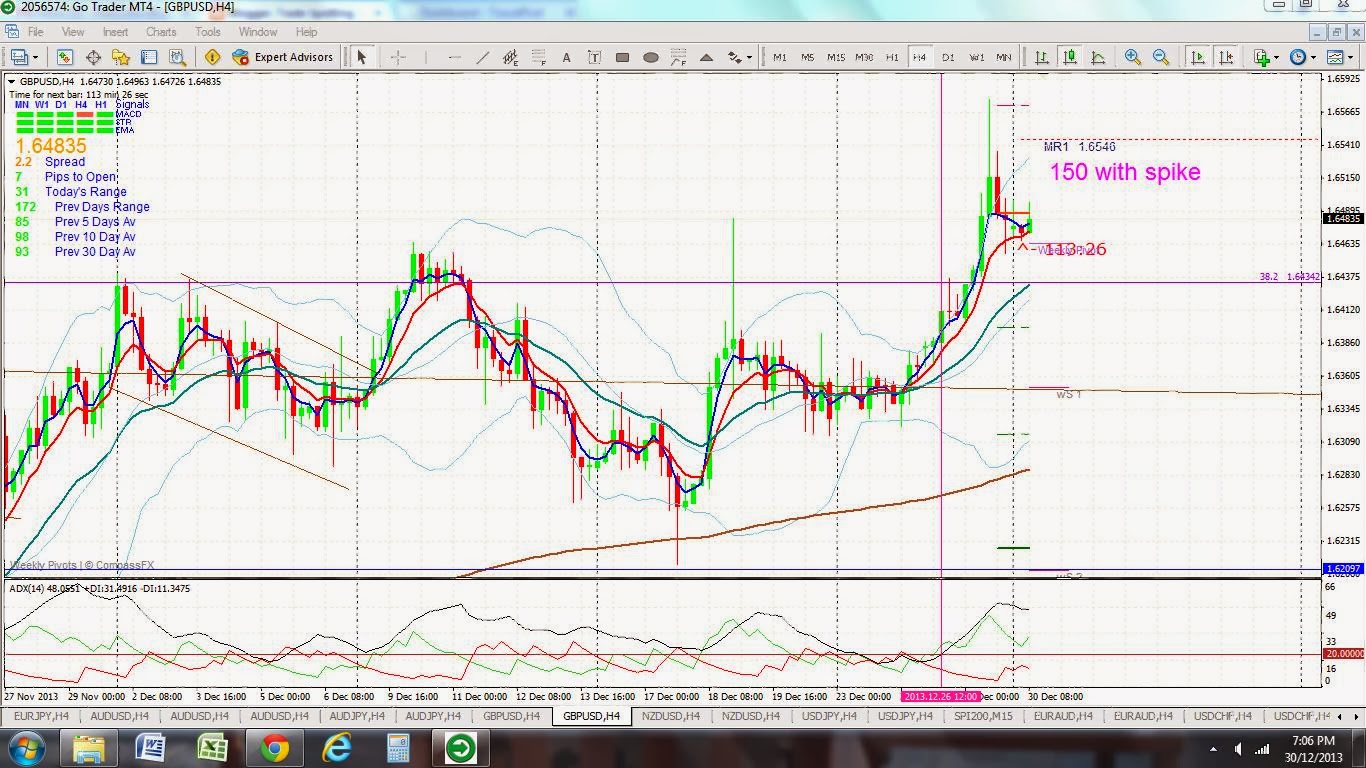Switch timeframe to M5

click(x=807, y=57)
